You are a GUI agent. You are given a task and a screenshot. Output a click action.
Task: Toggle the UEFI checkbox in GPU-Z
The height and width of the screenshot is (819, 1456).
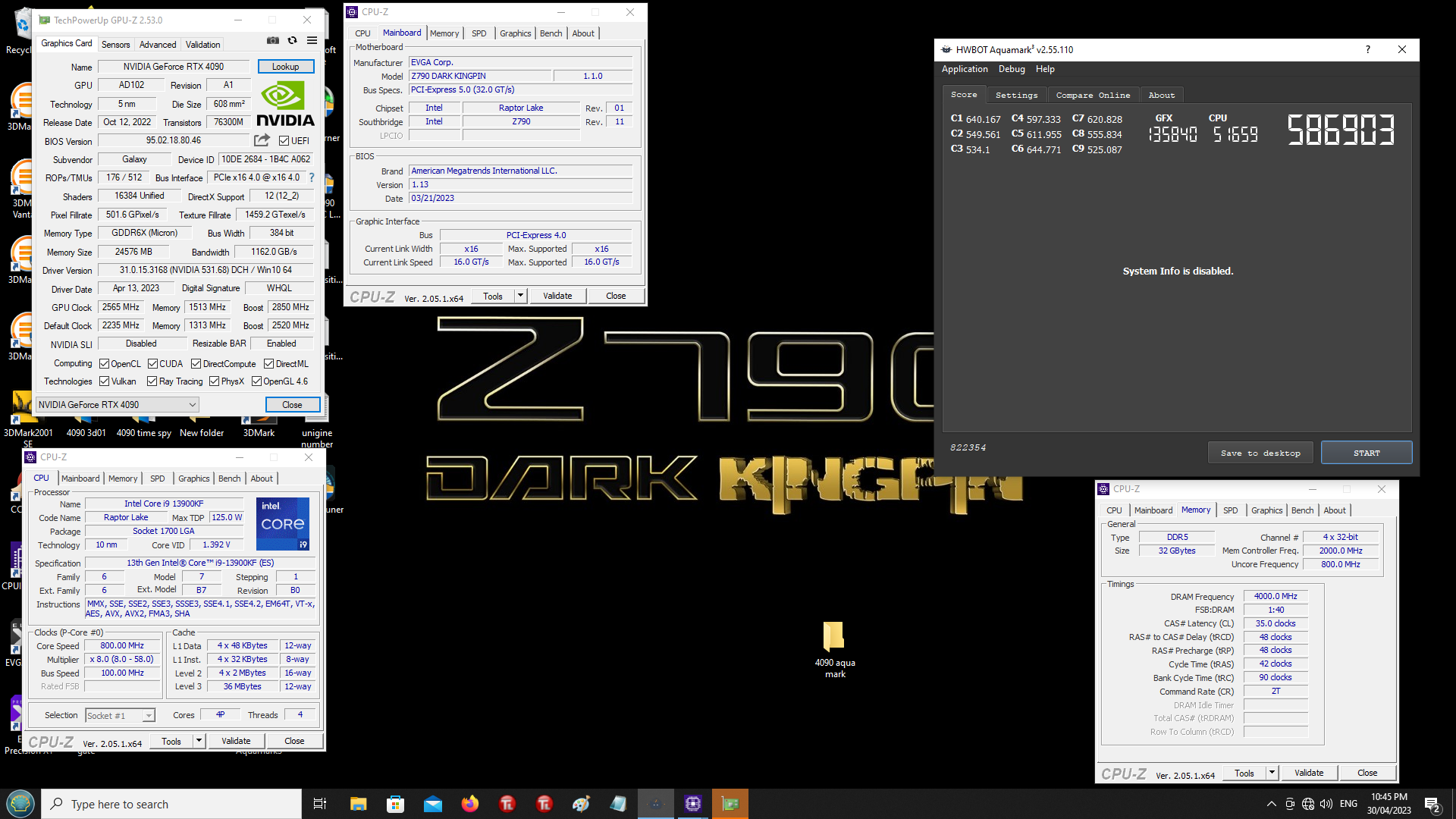[x=284, y=141]
